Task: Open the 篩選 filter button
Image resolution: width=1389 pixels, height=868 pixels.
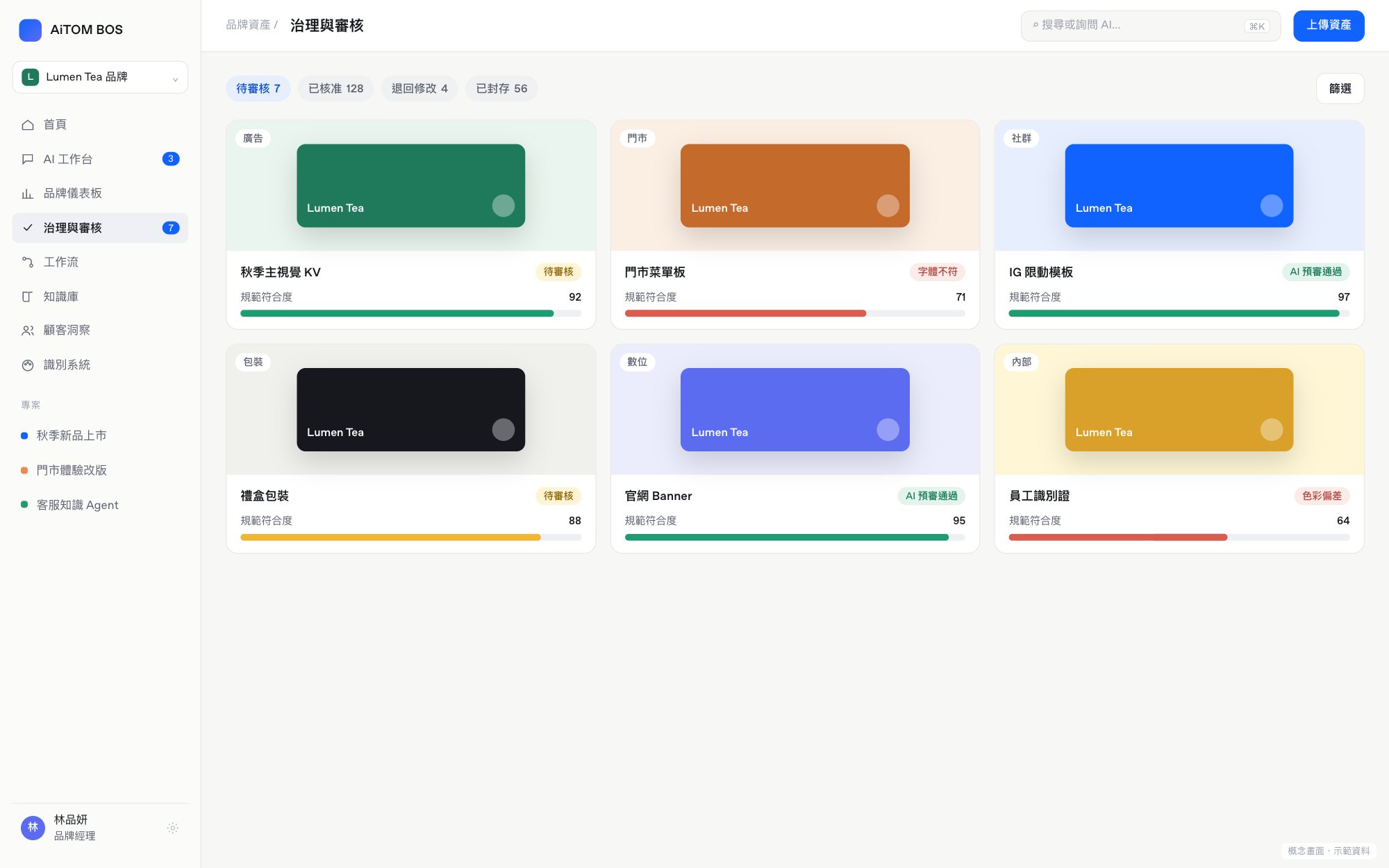Action: (x=1340, y=88)
